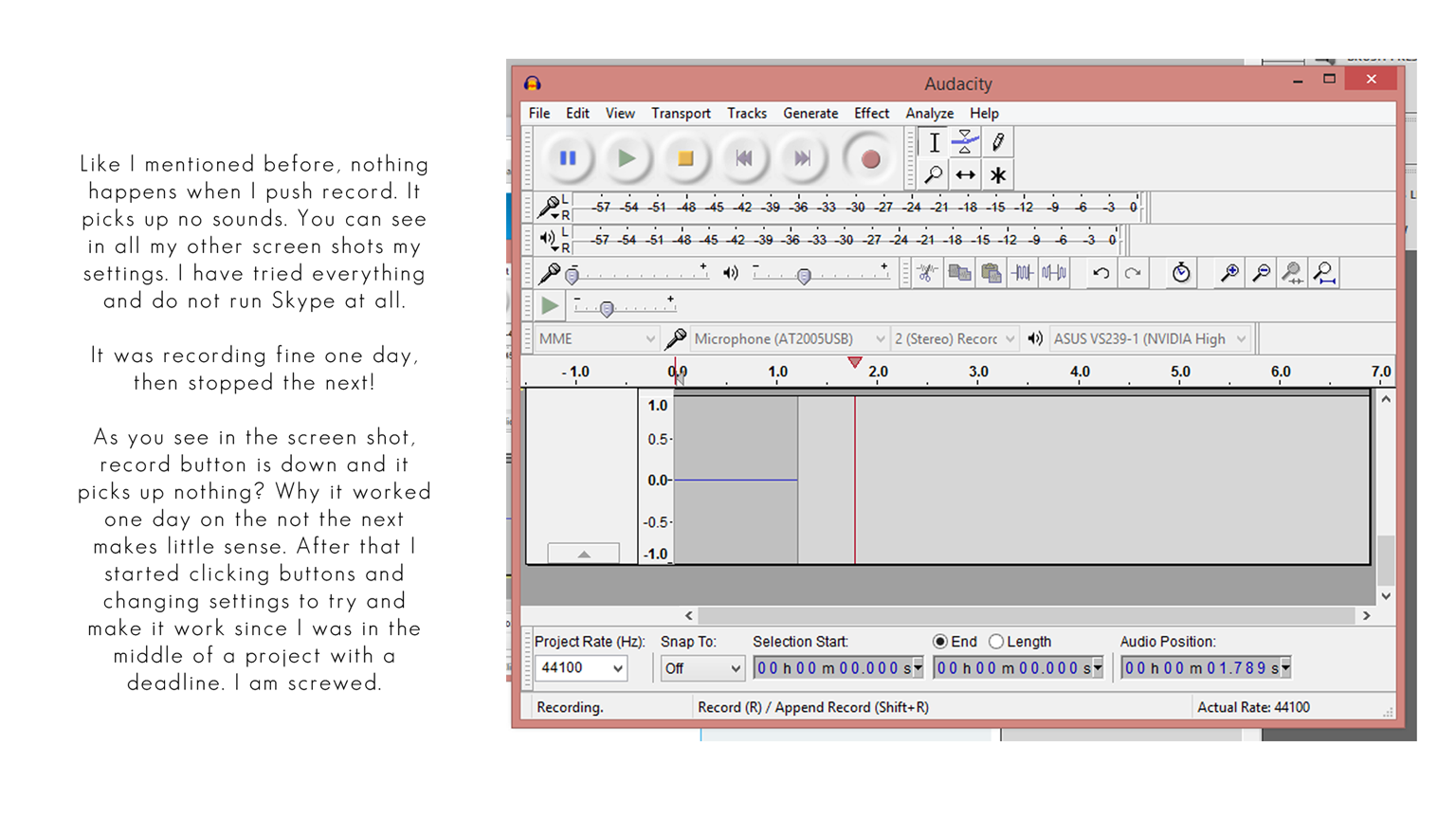Click the Undo arrow icon
Viewport: 1456px width, 819px height.
point(1101,273)
